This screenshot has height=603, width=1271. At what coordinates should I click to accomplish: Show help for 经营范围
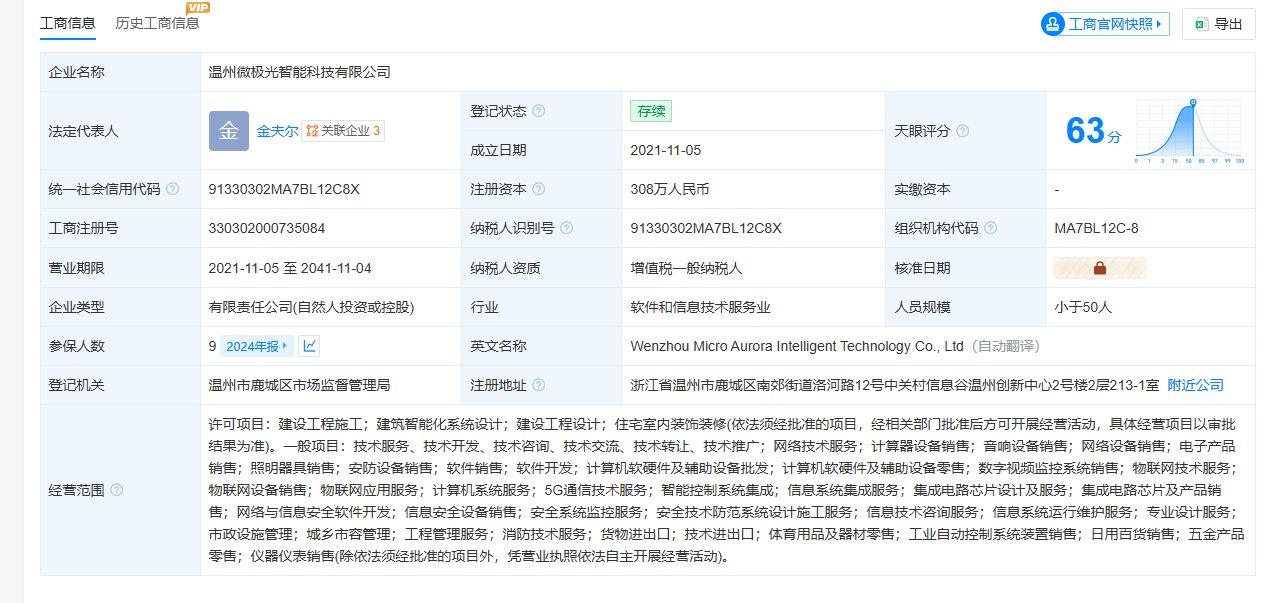pyautogui.click(x=117, y=490)
